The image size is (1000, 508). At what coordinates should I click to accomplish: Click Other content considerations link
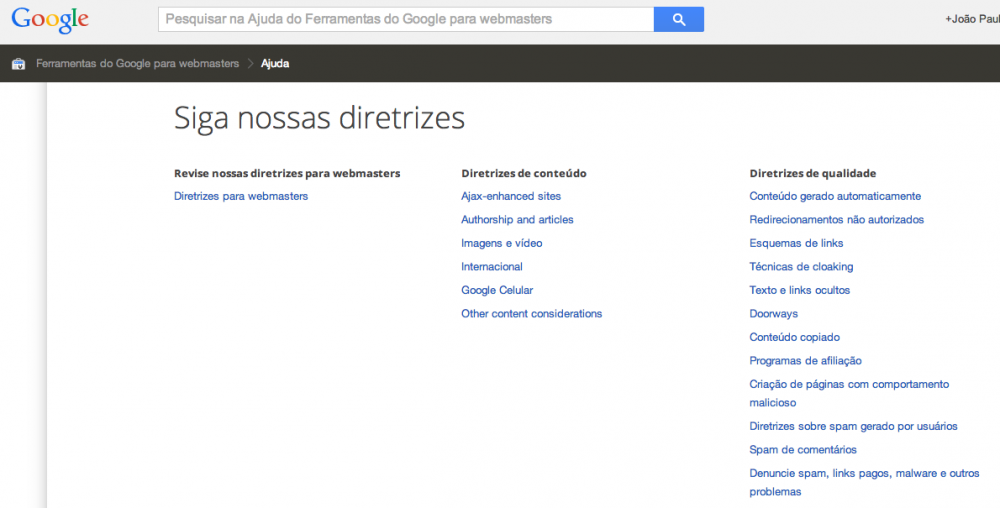531,314
